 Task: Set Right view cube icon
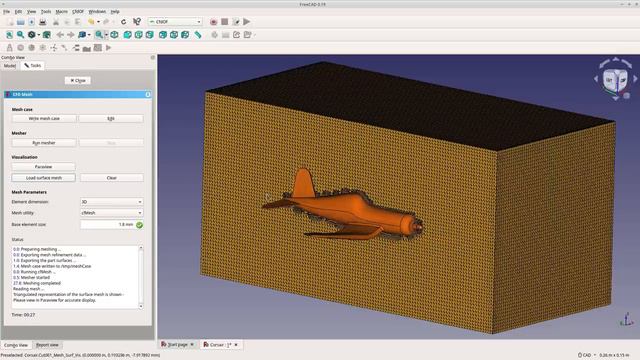[x=149, y=35]
